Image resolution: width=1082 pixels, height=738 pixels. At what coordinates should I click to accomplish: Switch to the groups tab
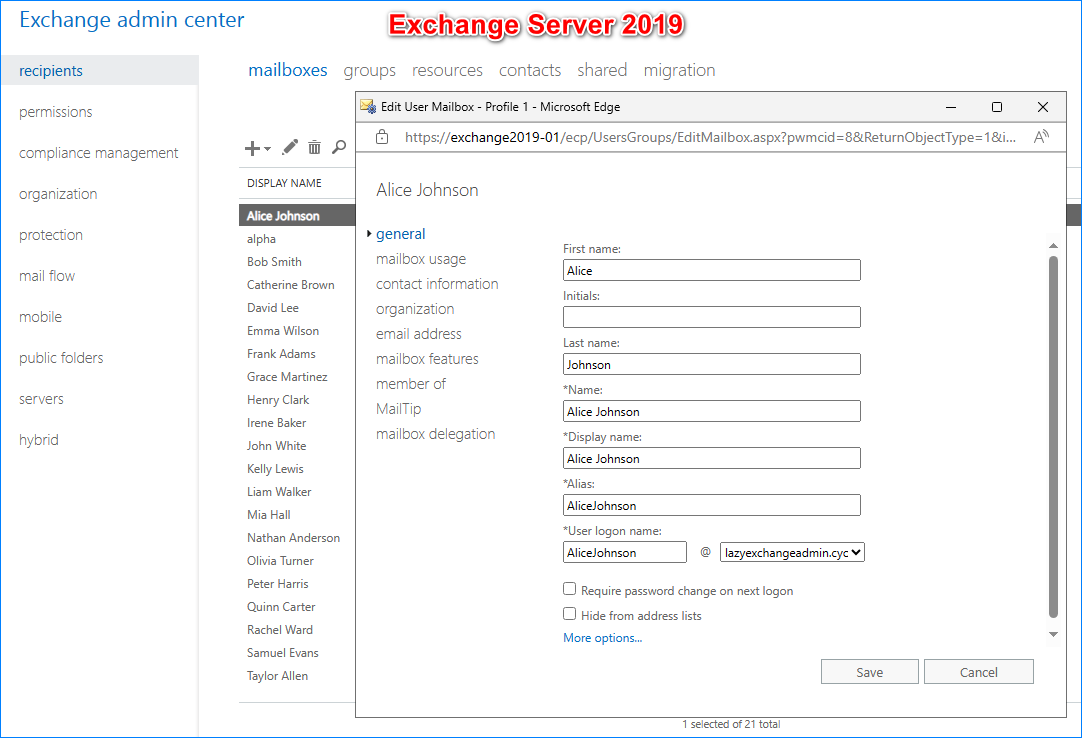click(x=370, y=70)
